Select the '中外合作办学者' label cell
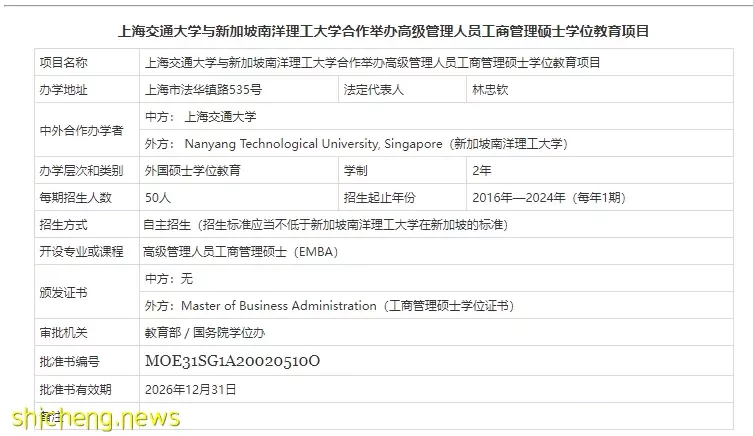The height and width of the screenshot is (436, 753). coord(87,130)
